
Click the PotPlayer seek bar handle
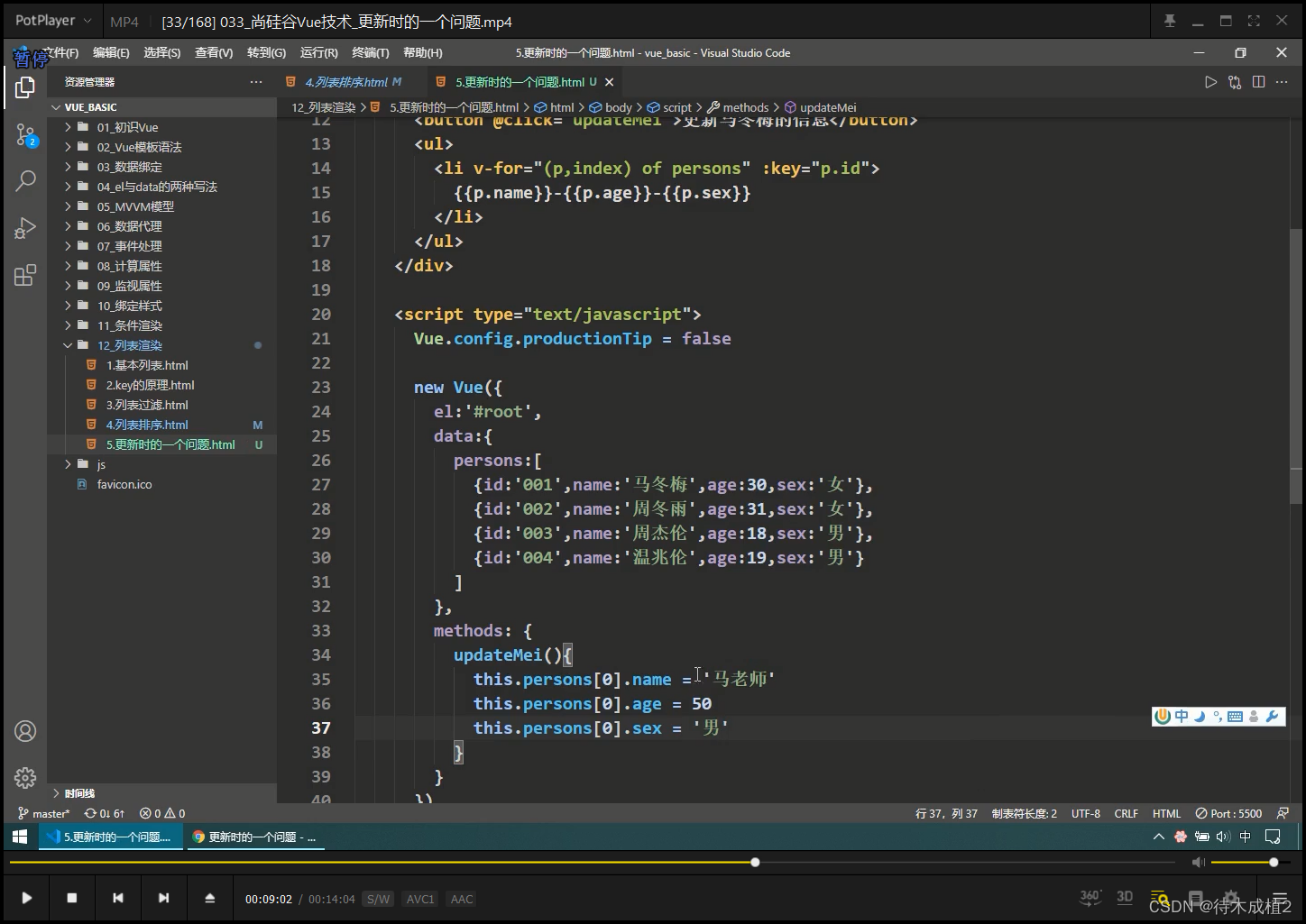point(755,863)
